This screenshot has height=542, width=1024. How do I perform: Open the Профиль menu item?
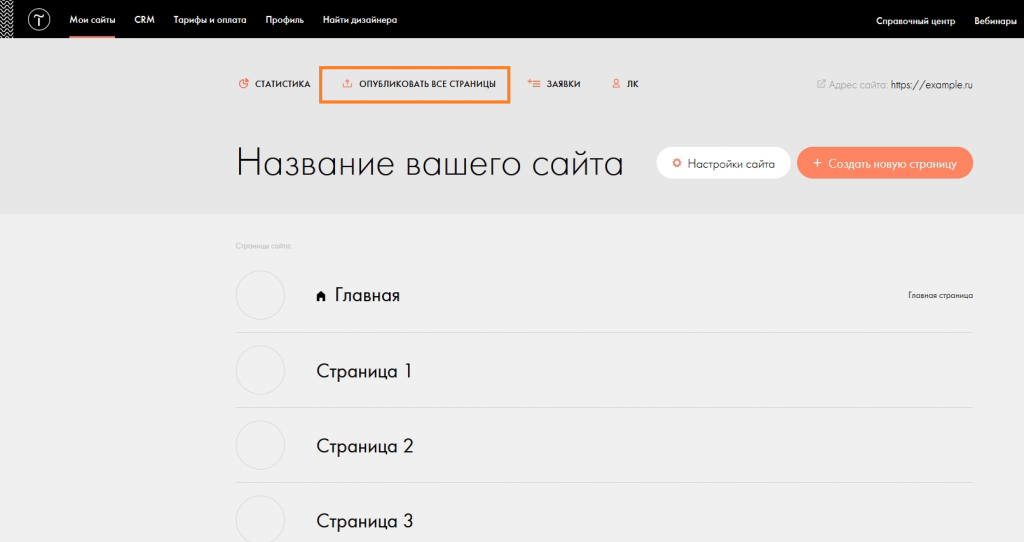[x=284, y=20]
